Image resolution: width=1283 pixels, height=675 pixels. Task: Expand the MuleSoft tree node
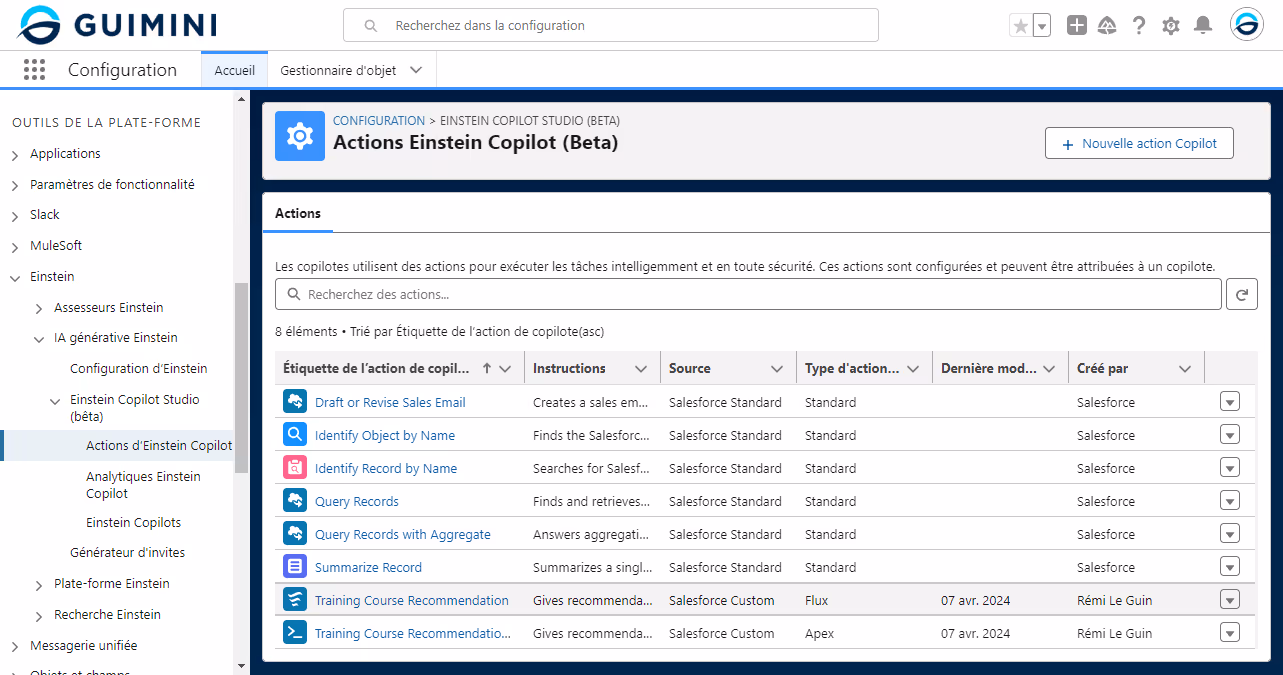[15, 247]
